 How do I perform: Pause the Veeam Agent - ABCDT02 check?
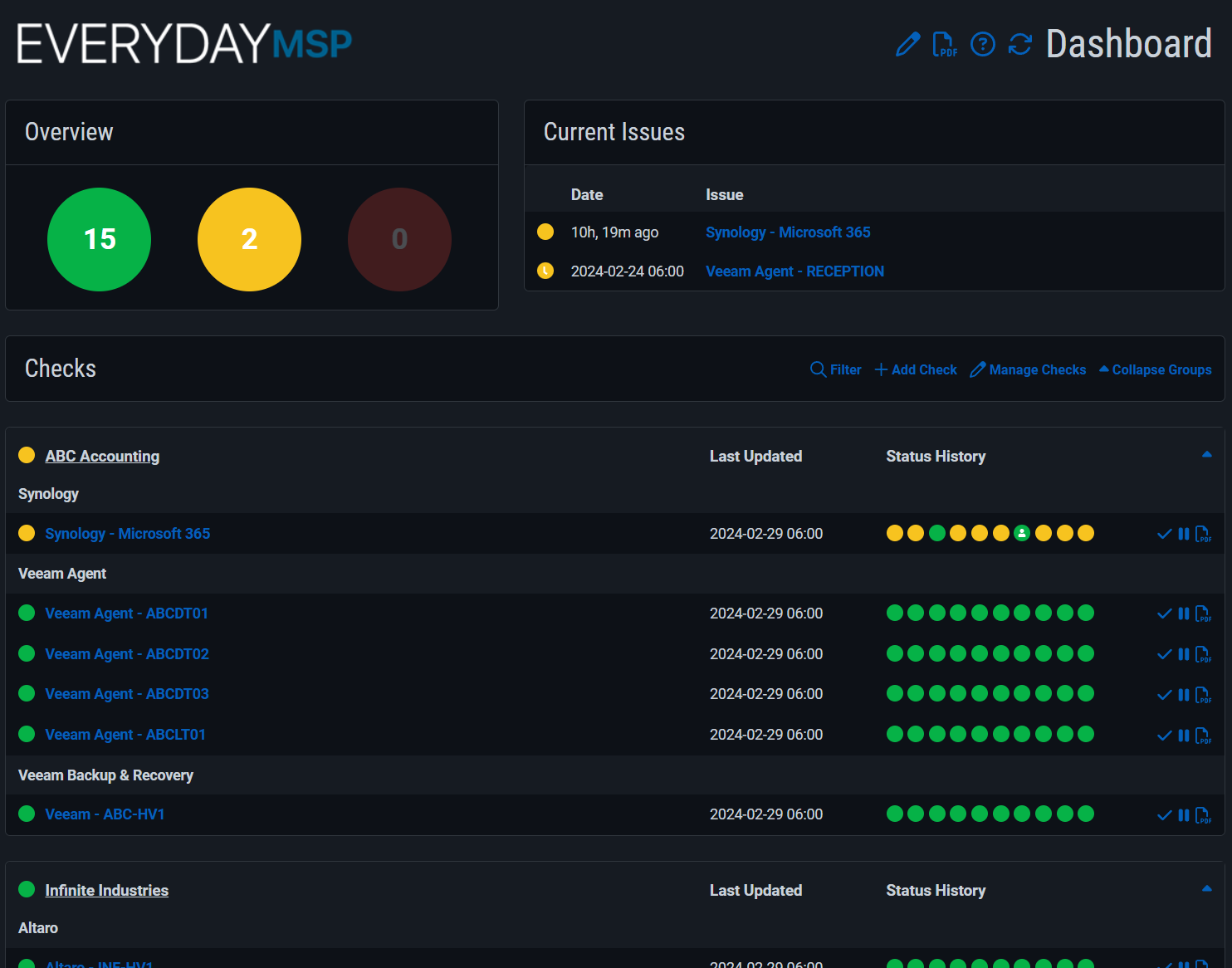(x=1184, y=654)
